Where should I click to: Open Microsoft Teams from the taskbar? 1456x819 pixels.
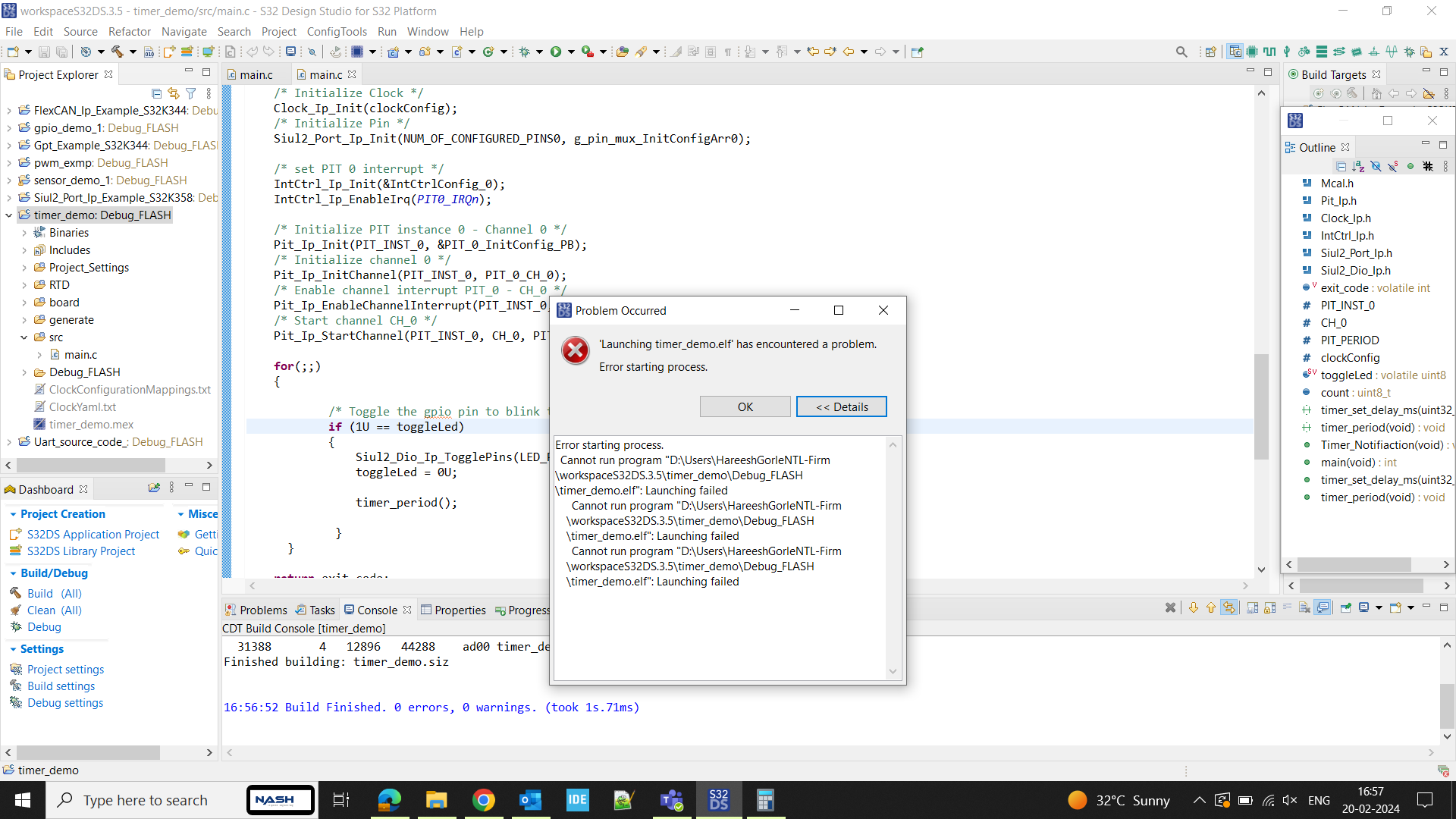point(671,800)
